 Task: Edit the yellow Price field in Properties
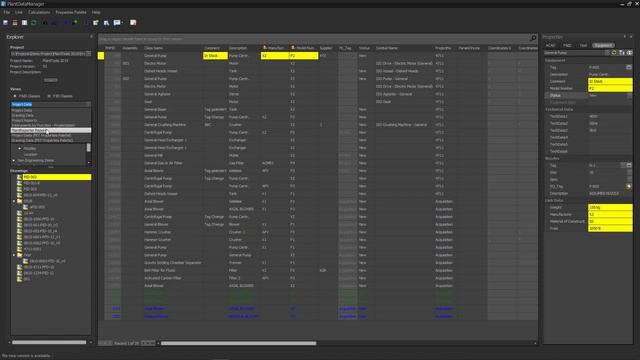pos(610,229)
